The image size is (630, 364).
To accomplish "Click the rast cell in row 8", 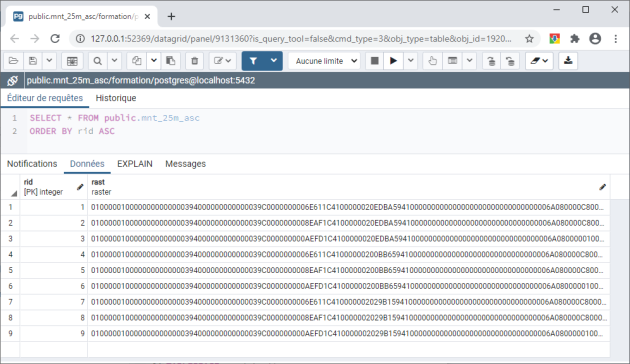I will coord(349,318).
